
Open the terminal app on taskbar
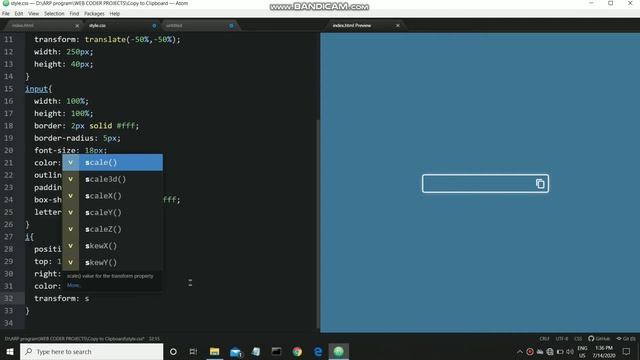[276, 351]
